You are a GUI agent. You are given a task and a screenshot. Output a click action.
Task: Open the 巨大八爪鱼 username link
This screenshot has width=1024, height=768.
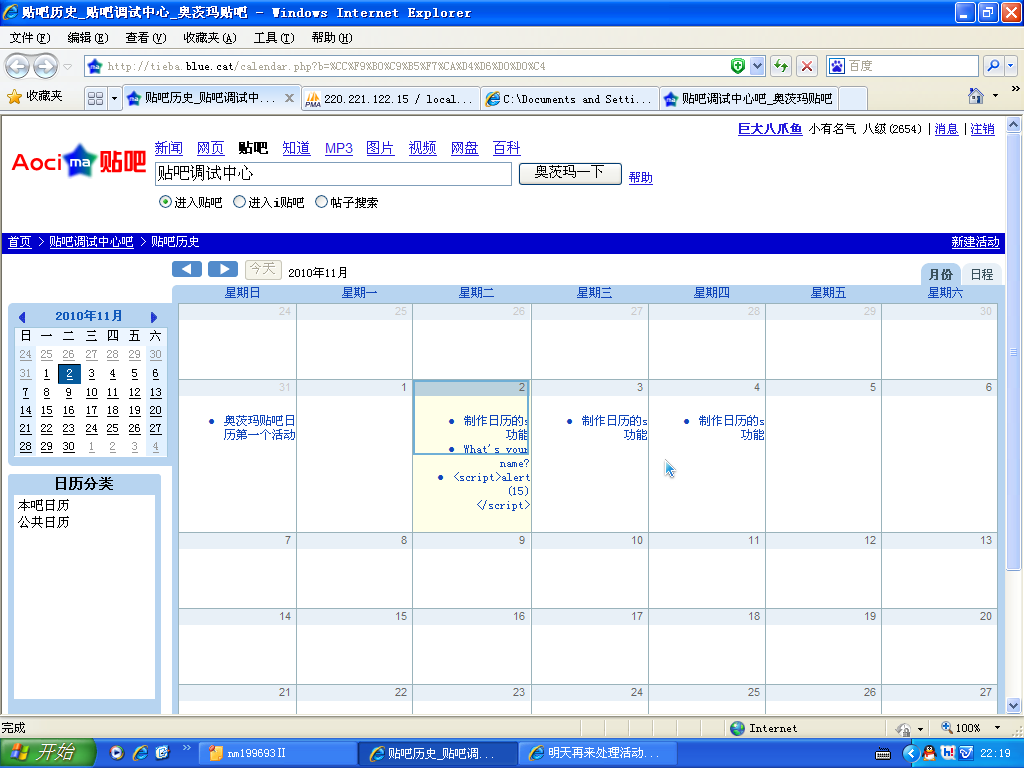pyautogui.click(x=769, y=129)
